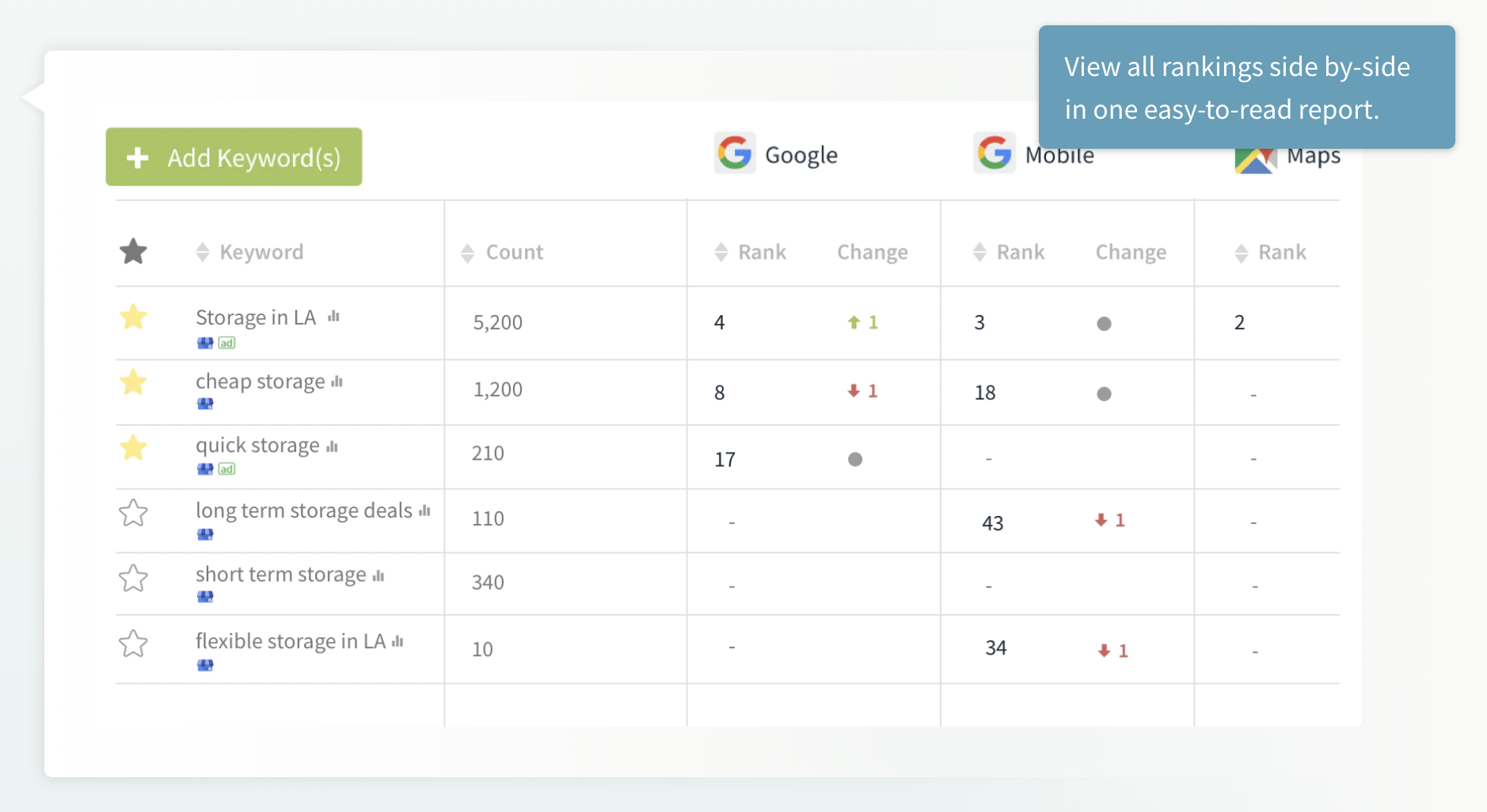Screen dimensions: 1487x812
Task: Click the My Business icon under "flexible storage in LA"
Action: point(205,665)
